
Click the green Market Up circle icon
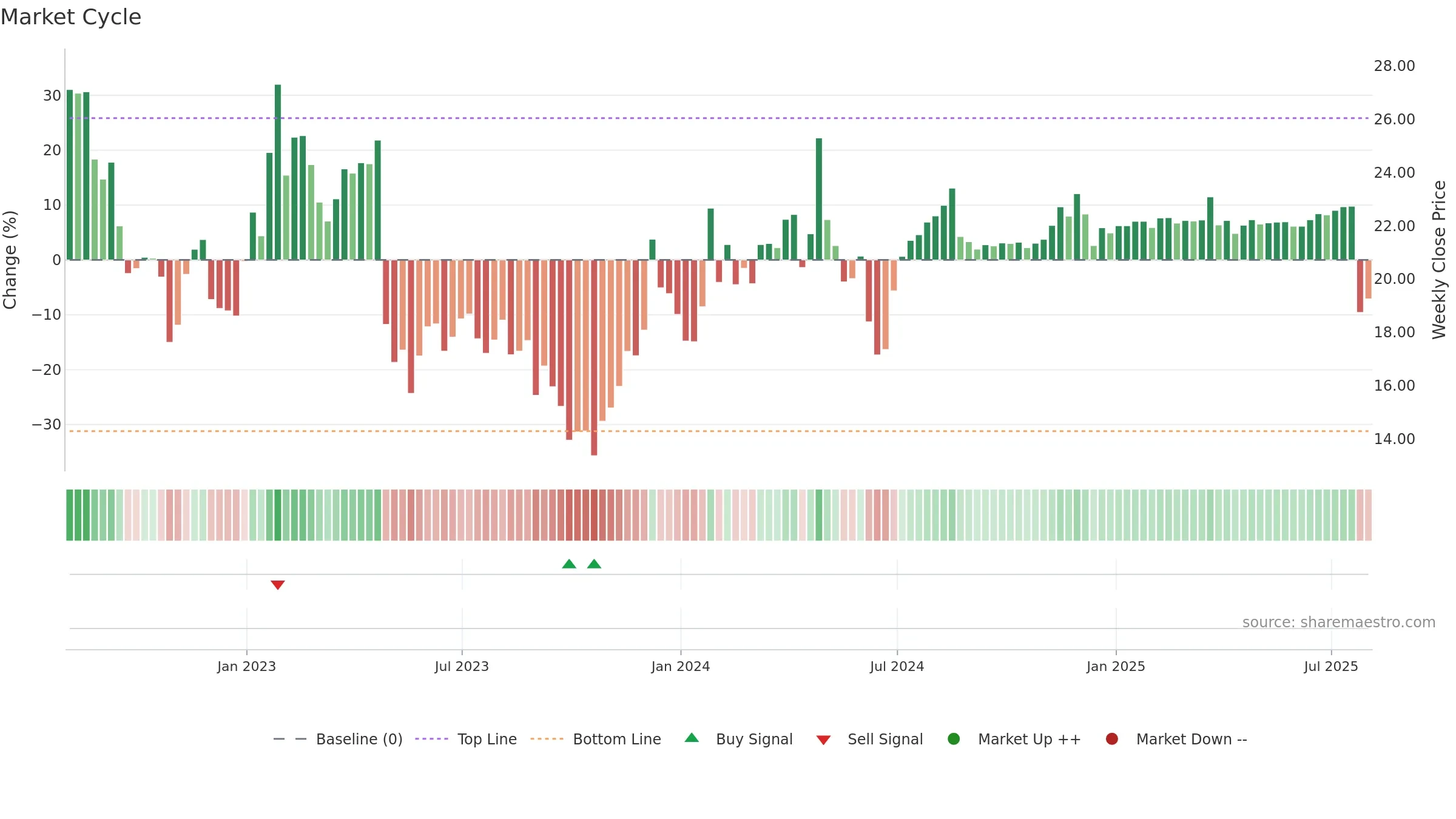click(954, 739)
